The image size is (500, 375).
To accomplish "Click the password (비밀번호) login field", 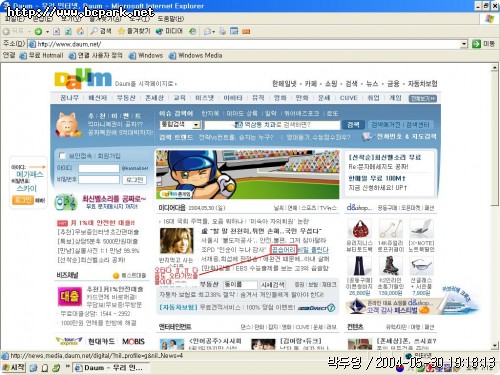I will (x=99, y=180).
